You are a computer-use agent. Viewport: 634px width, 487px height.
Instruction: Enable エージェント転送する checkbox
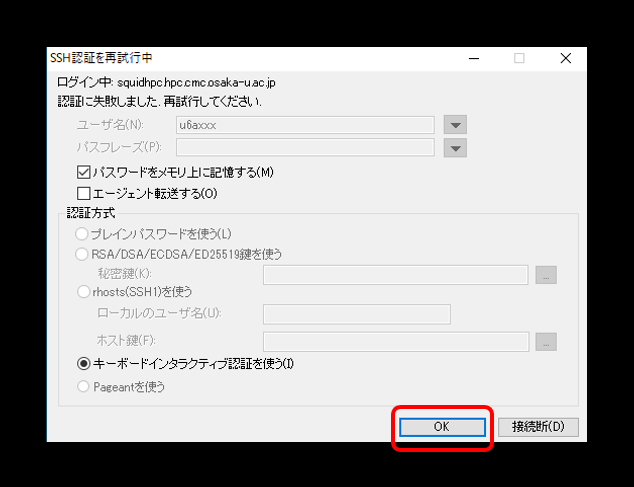(x=84, y=193)
